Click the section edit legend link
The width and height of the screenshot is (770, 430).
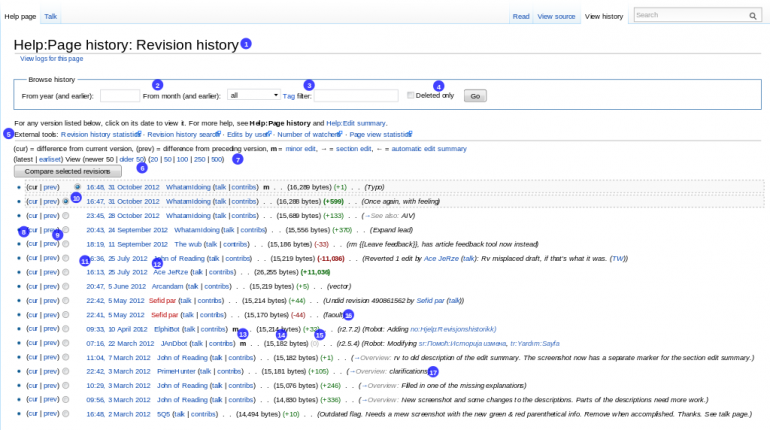pyautogui.click(x=354, y=149)
